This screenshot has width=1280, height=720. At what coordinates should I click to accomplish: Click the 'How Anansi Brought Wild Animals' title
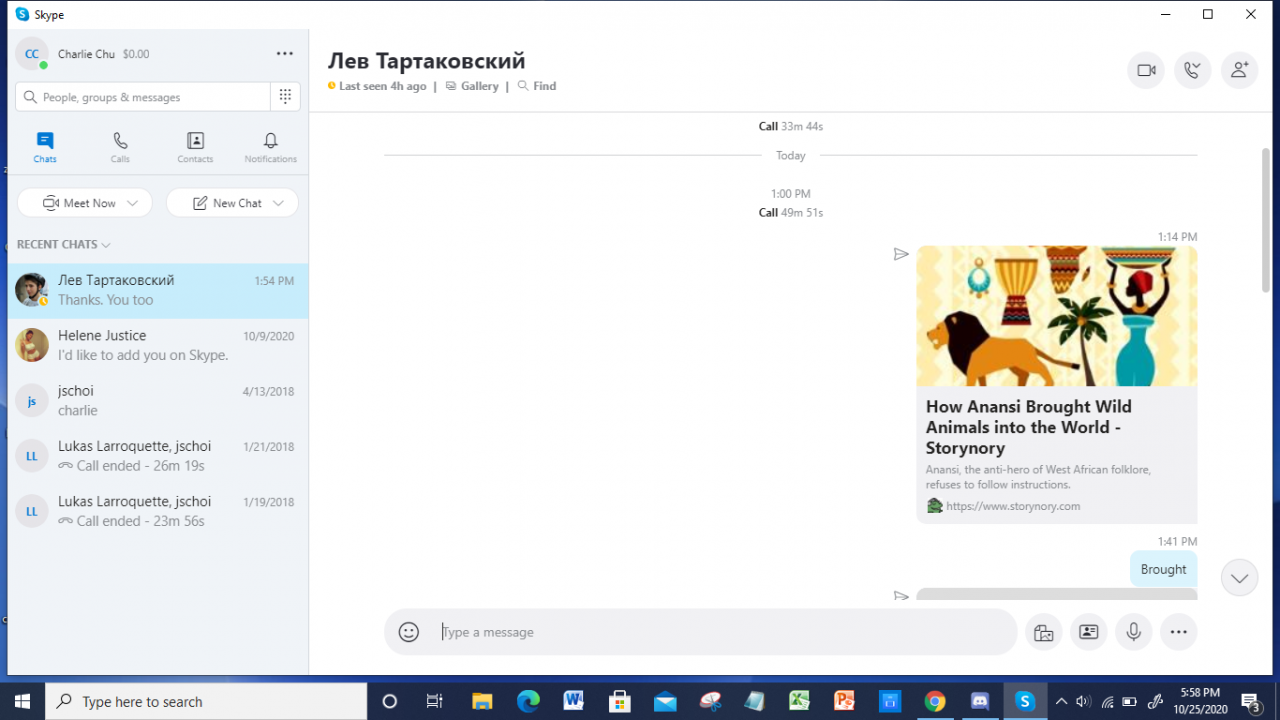tap(1029, 427)
